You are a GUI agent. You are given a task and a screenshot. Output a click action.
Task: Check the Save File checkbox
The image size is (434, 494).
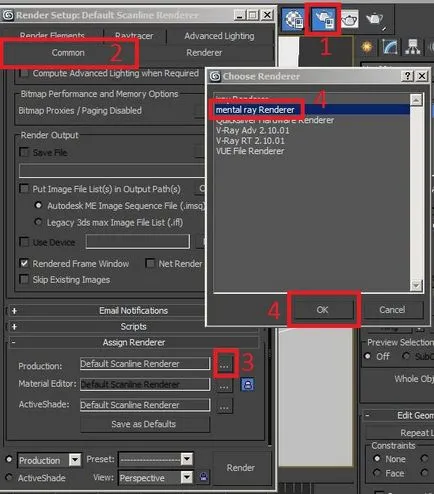click(24, 152)
